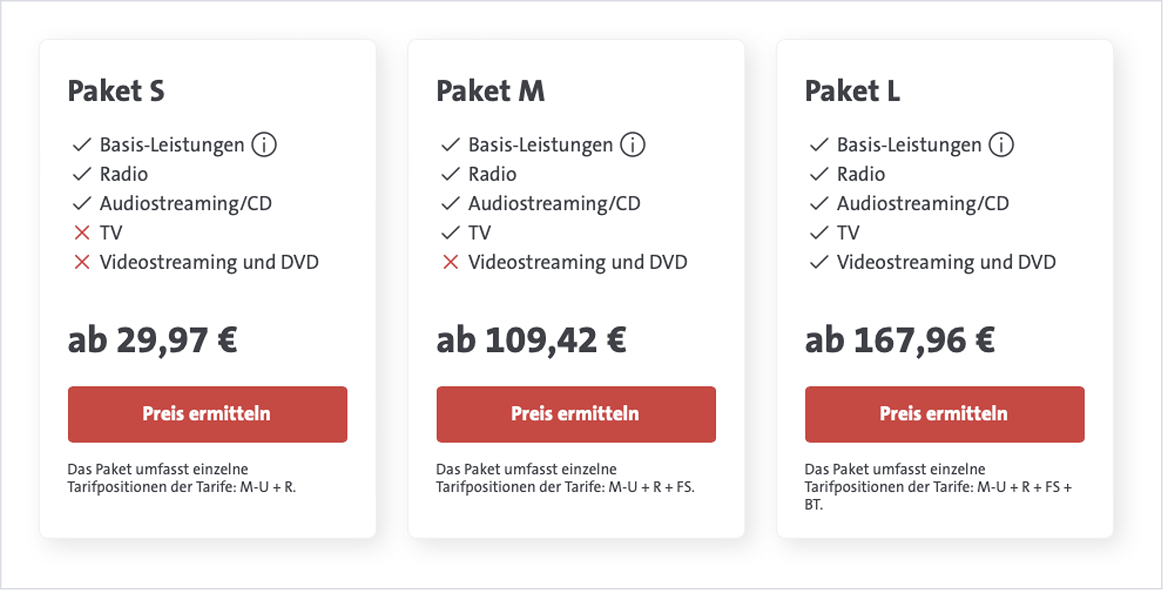Click the info icon next to Basis-Leistungen in Paket M
The image size is (1163, 590).
coord(631,144)
